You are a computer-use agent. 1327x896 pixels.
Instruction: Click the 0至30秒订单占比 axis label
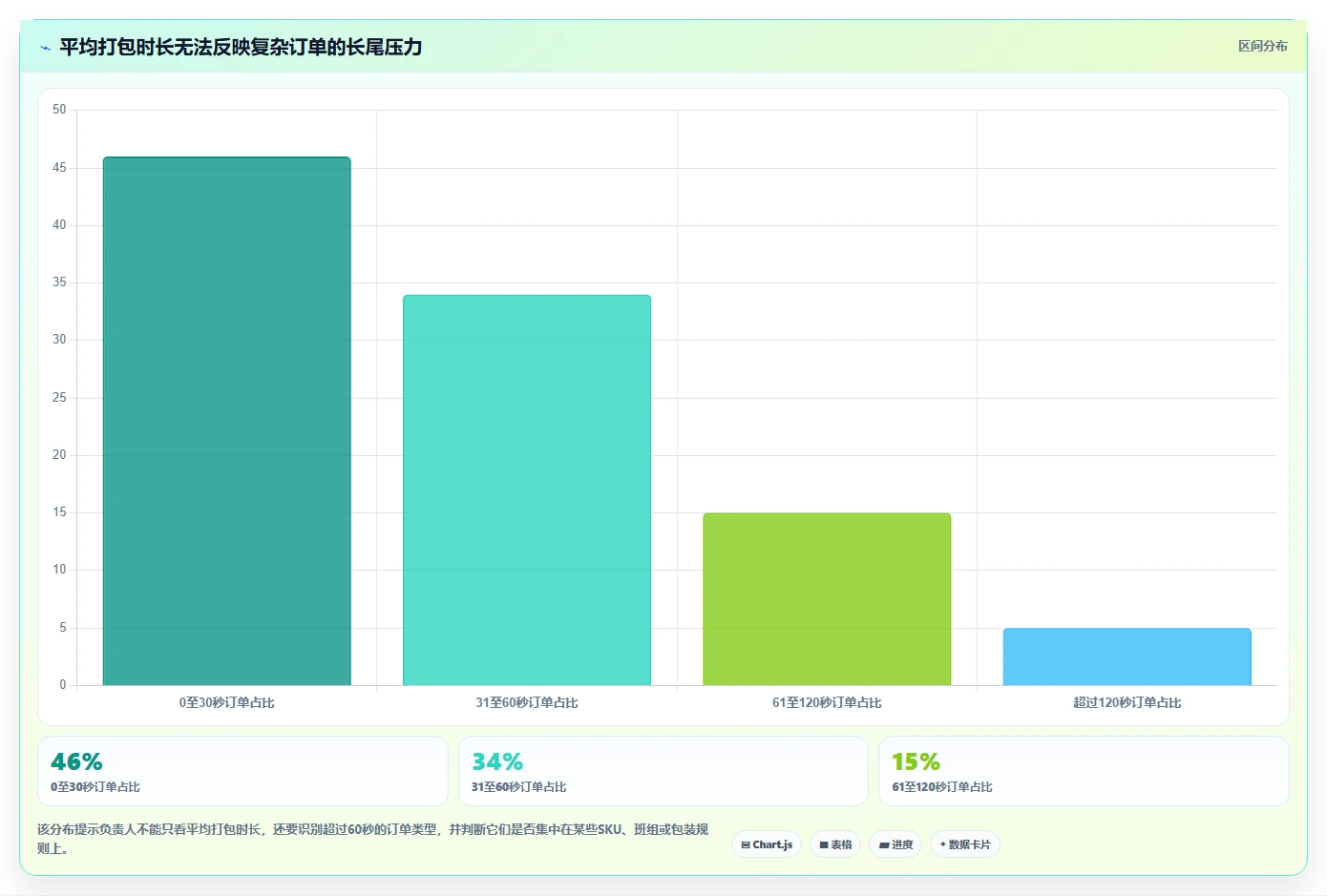click(227, 702)
